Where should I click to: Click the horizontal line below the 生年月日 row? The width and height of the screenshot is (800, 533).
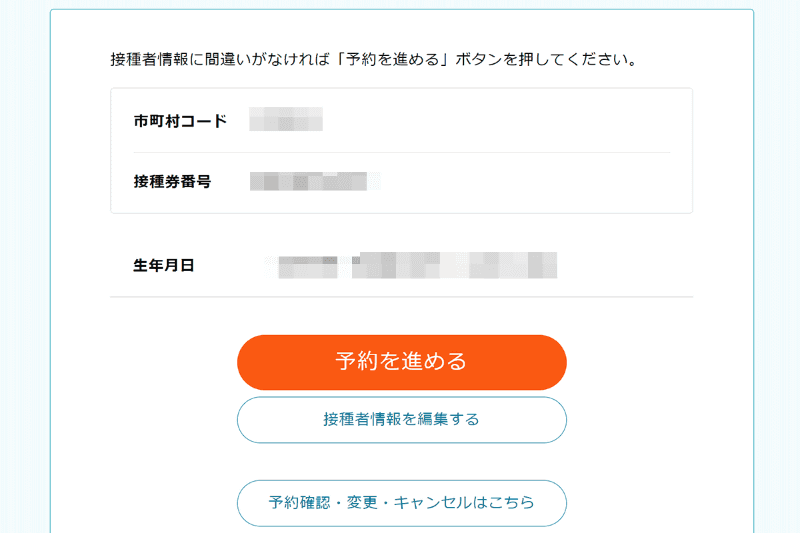(401, 297)
